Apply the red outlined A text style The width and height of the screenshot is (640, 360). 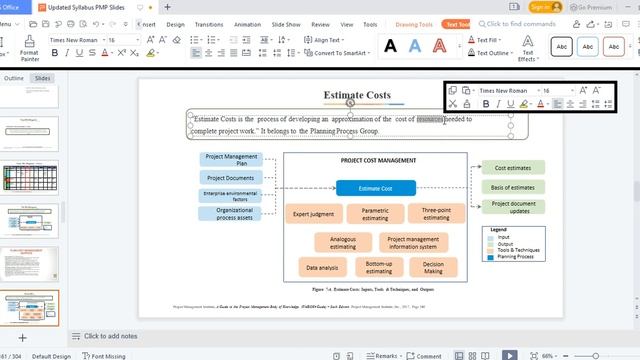[x=439, y=46]
